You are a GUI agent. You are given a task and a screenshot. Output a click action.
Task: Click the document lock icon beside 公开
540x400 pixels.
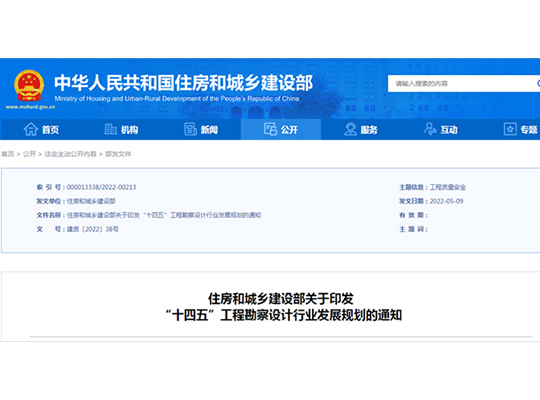[x=270, y=129]
